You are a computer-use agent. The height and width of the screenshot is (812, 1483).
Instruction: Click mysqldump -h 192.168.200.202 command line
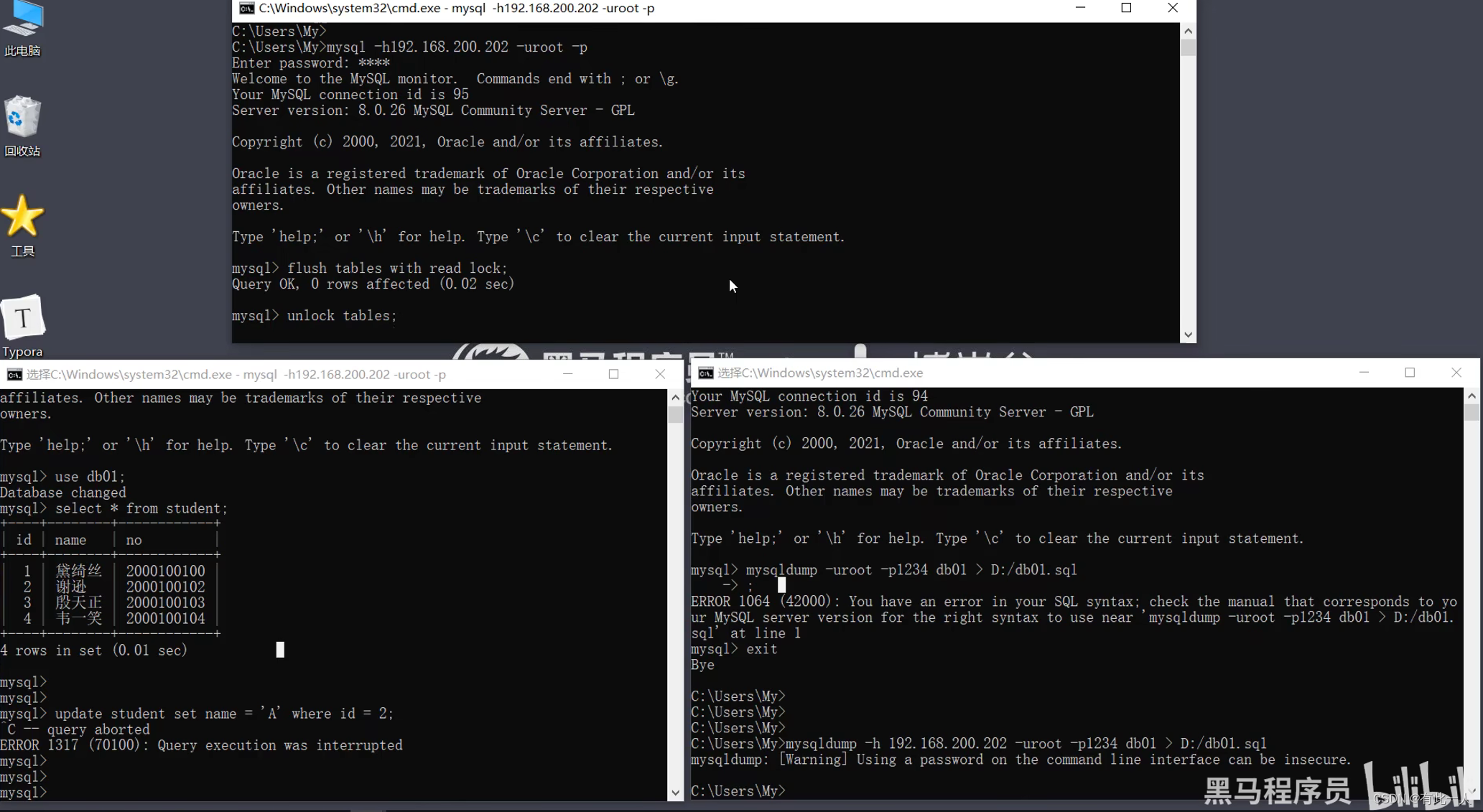[1026, 744]
